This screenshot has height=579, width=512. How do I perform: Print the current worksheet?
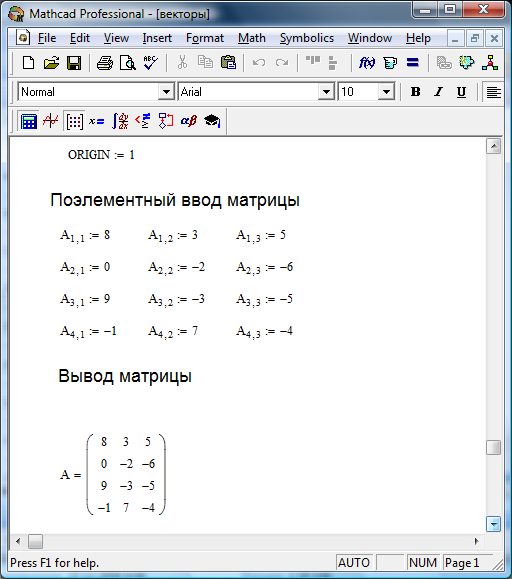coord(105,63)
